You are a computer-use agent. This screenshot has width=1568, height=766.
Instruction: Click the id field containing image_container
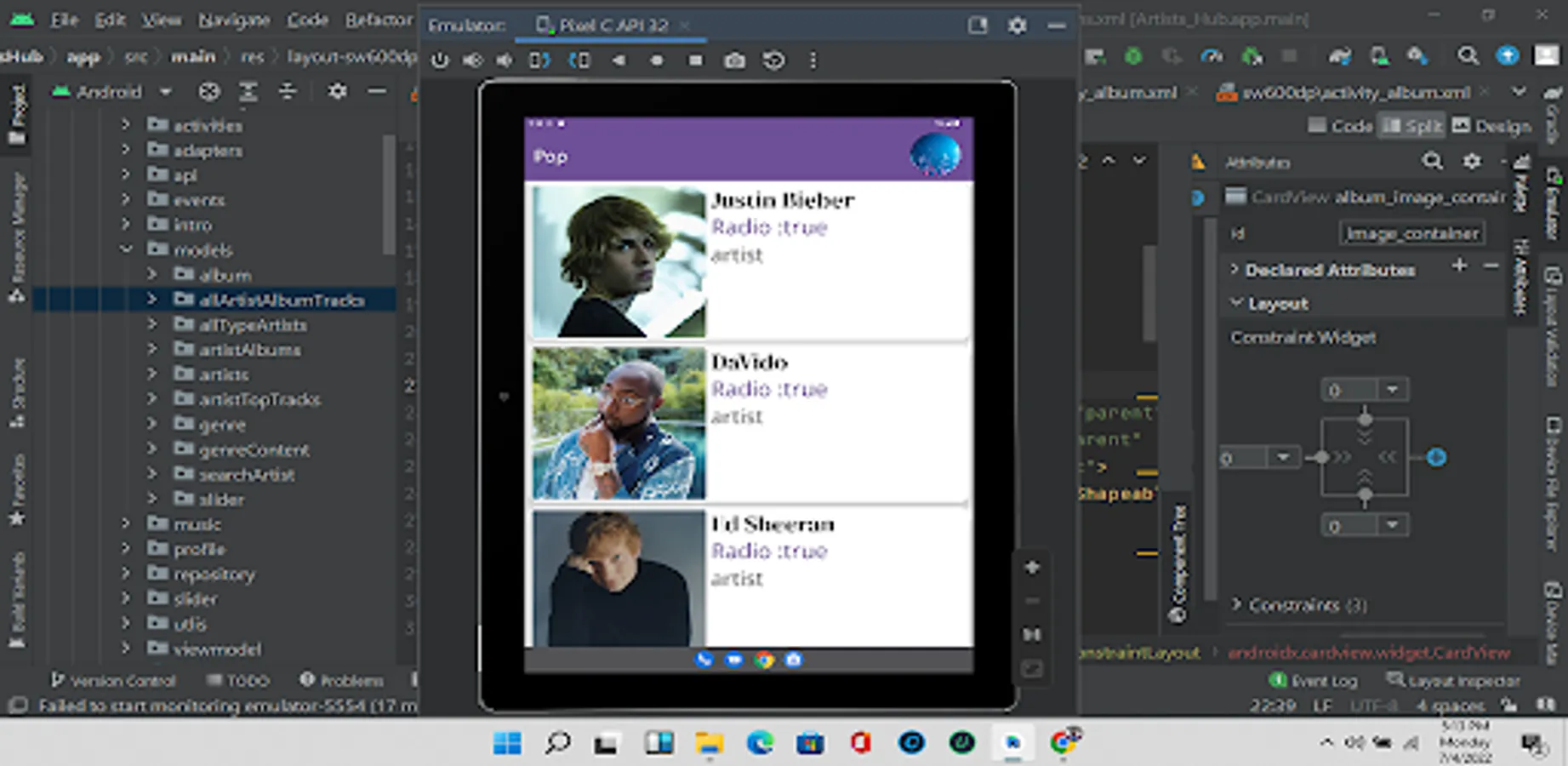1411,233
